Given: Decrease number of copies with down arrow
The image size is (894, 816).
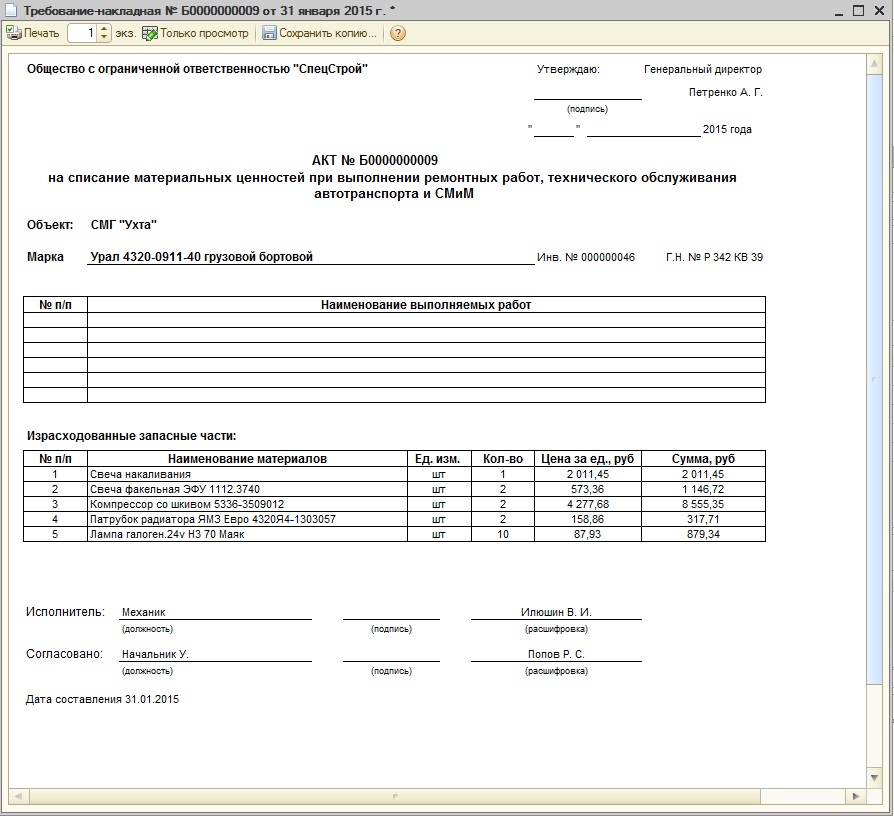Looking at the screenshot, I should (105, 38).
